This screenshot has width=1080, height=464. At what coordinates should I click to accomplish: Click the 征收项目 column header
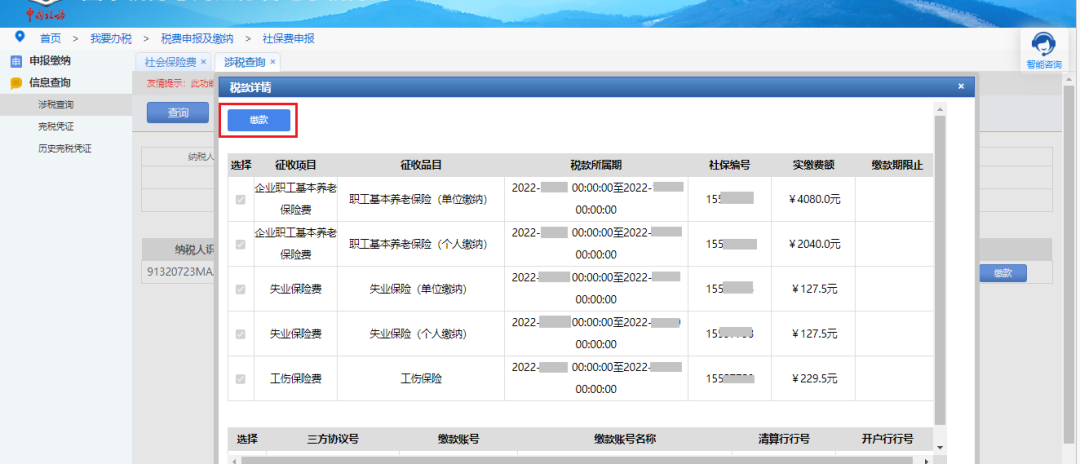click(295, 165)
